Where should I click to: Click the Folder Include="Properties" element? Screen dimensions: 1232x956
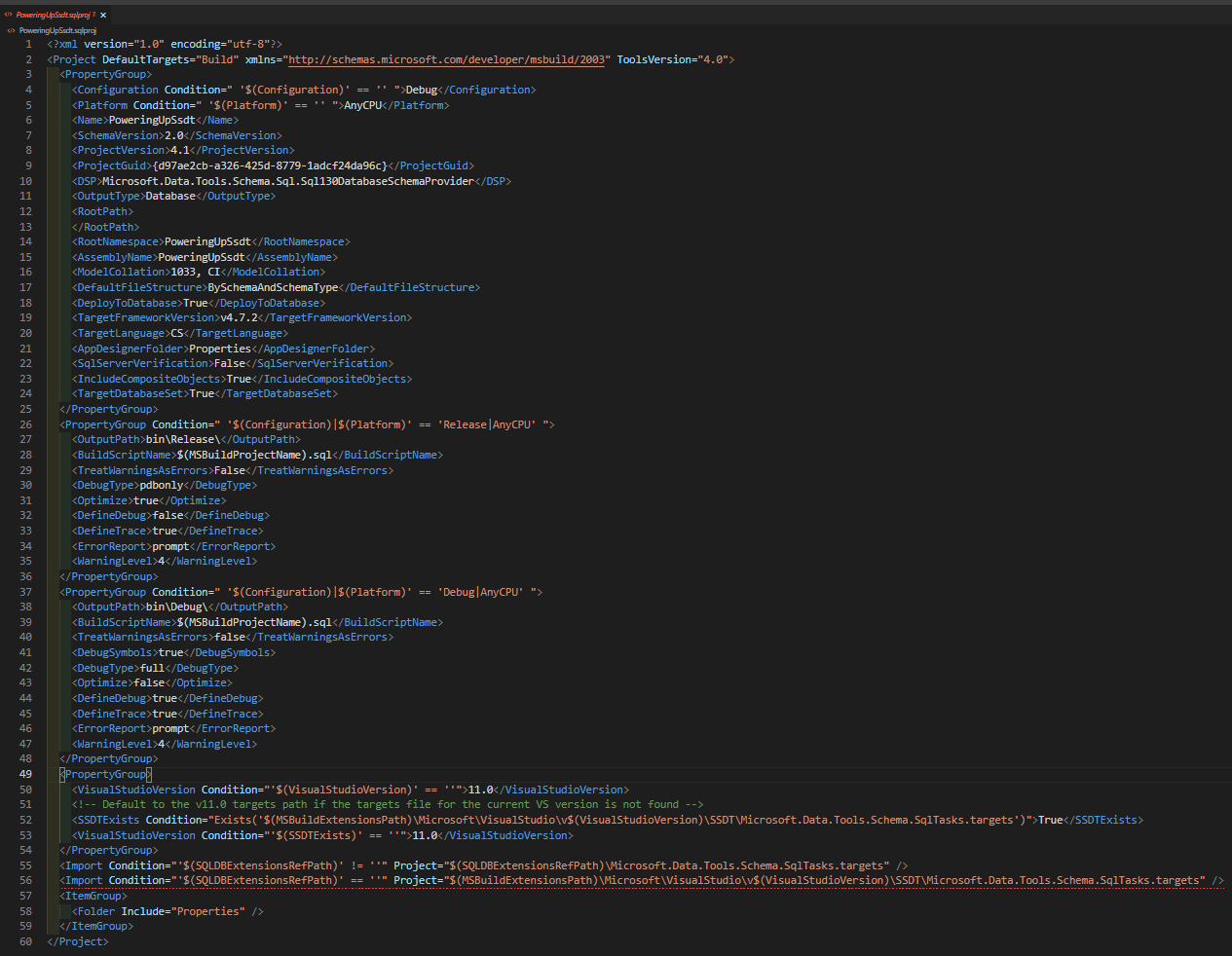coord(168,911)
